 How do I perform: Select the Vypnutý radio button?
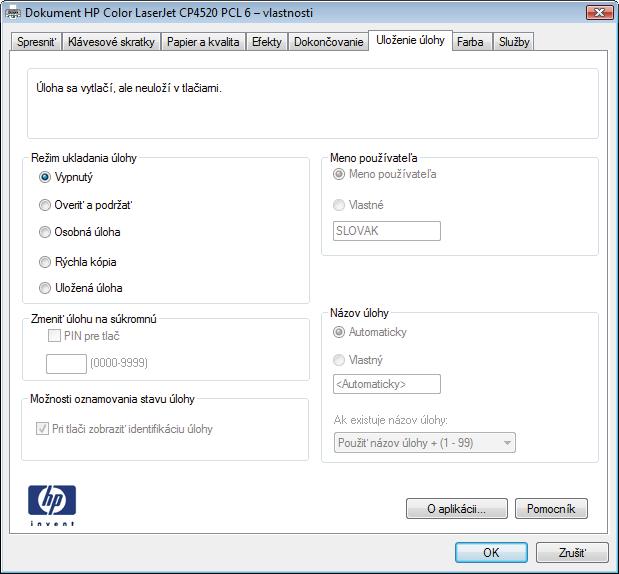pyautogui.click(x=45, y=177)
